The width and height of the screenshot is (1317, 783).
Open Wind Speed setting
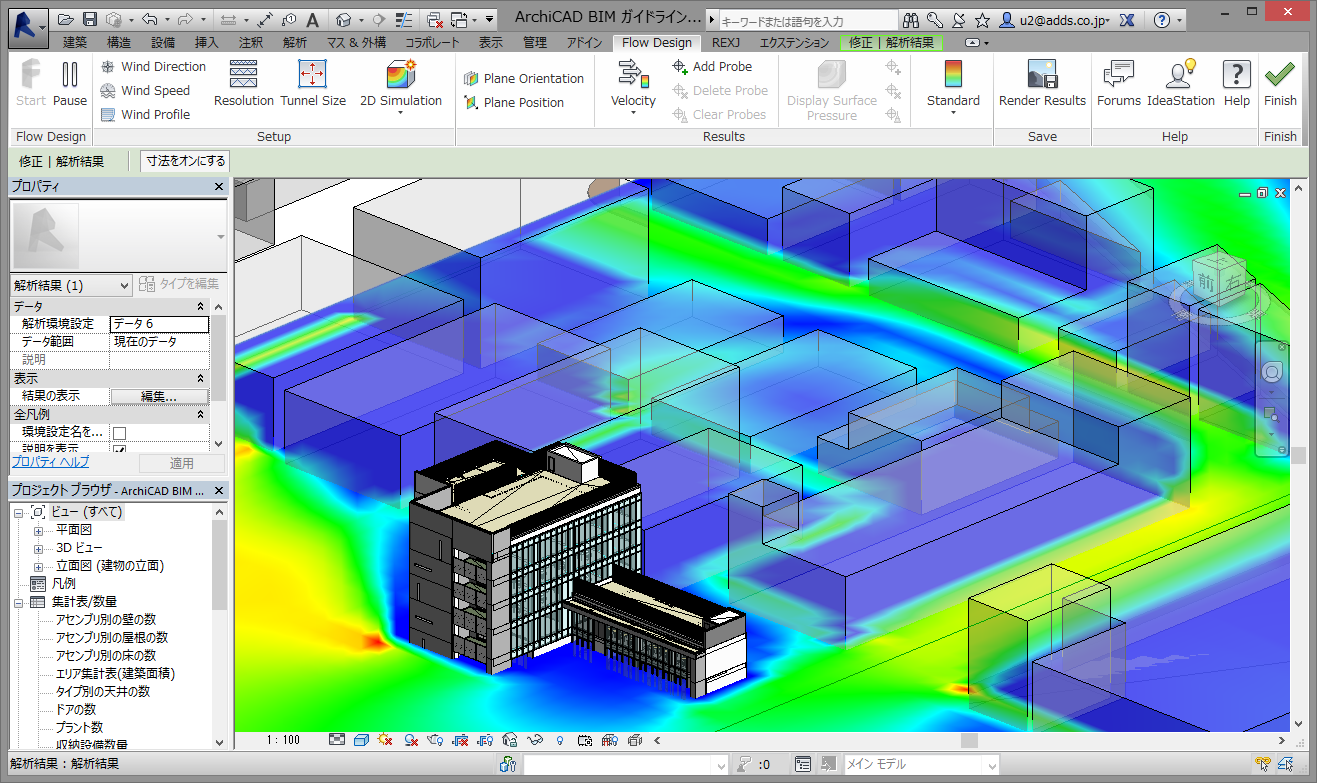tap(145, 91)
